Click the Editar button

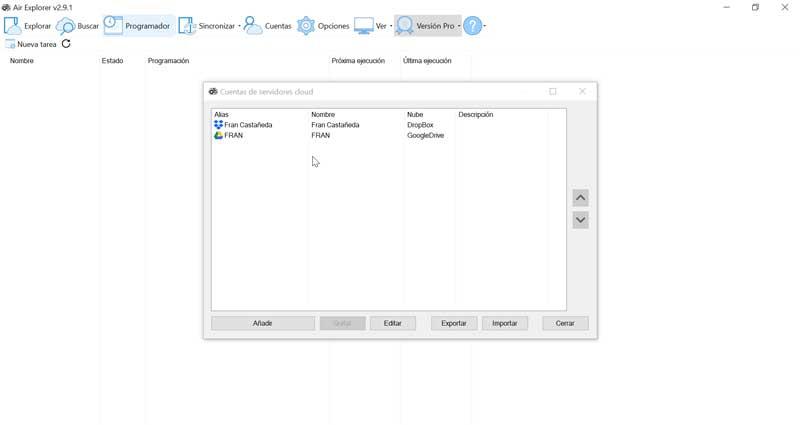coord(393,323)
